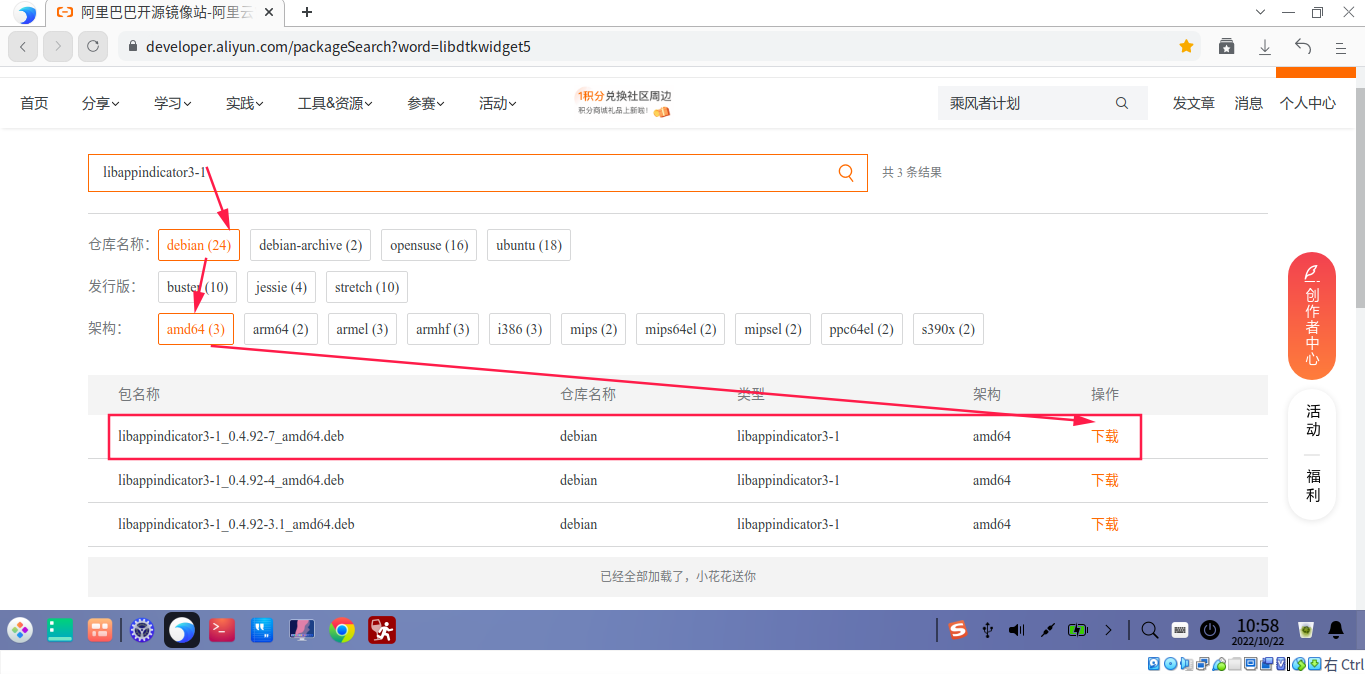
Task: Click the gold bookmark star in address bar
Action: (1186, 46)
